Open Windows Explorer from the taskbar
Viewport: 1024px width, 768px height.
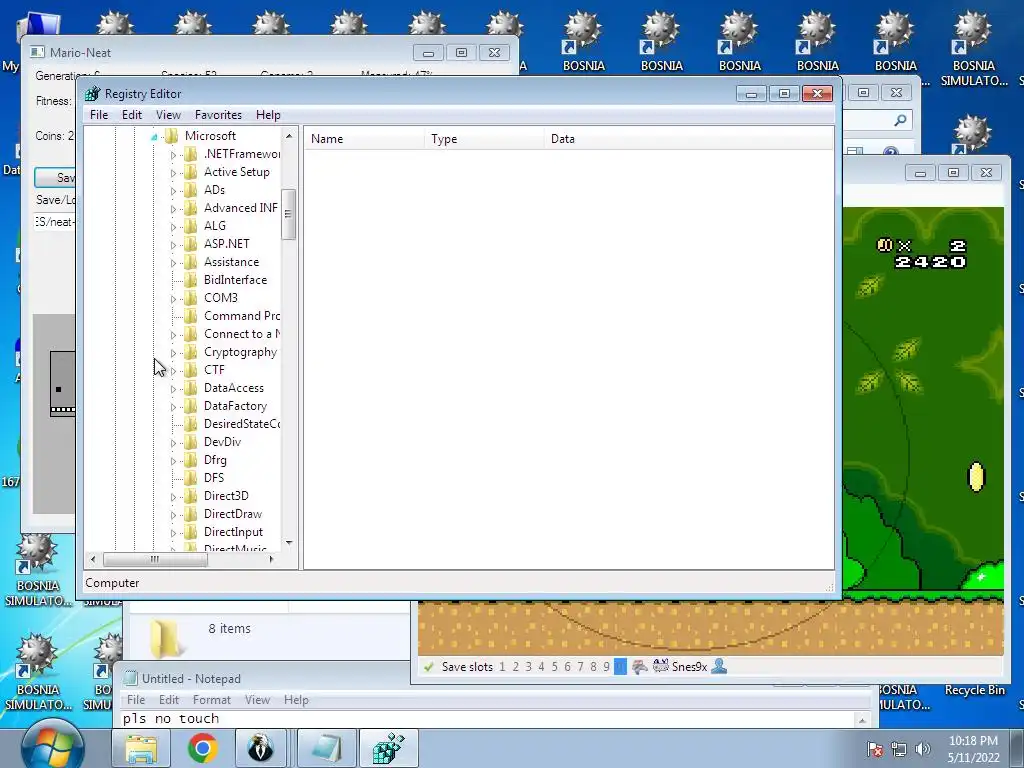(x=141, y=748)
